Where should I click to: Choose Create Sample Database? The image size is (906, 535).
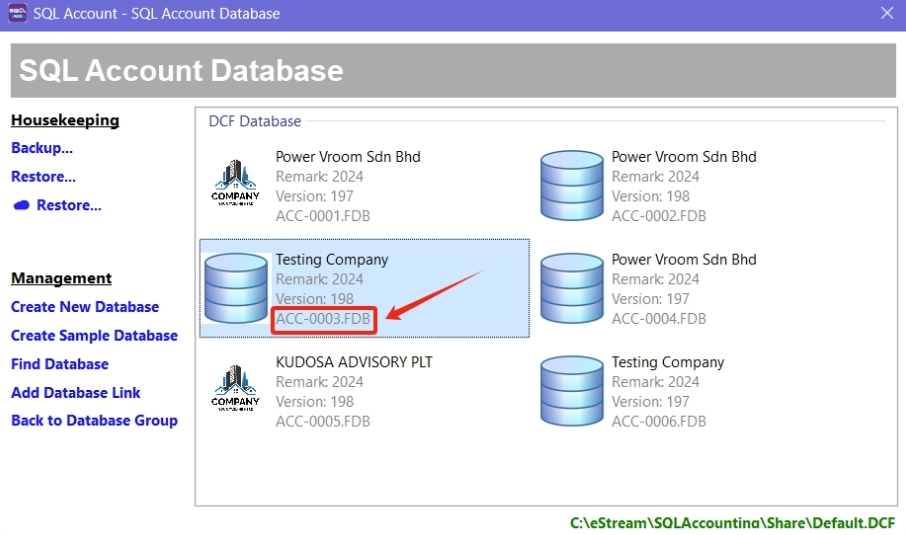click(94, 335)
